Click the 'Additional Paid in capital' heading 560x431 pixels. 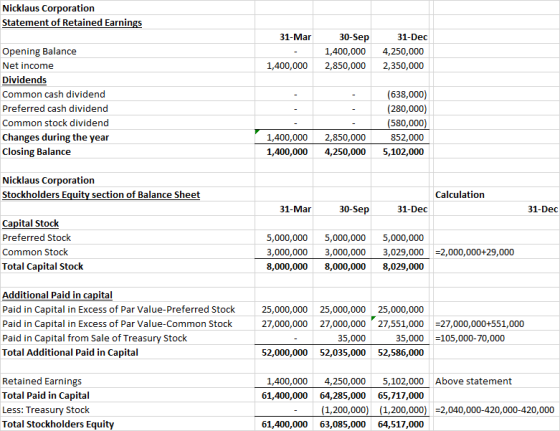57,295
